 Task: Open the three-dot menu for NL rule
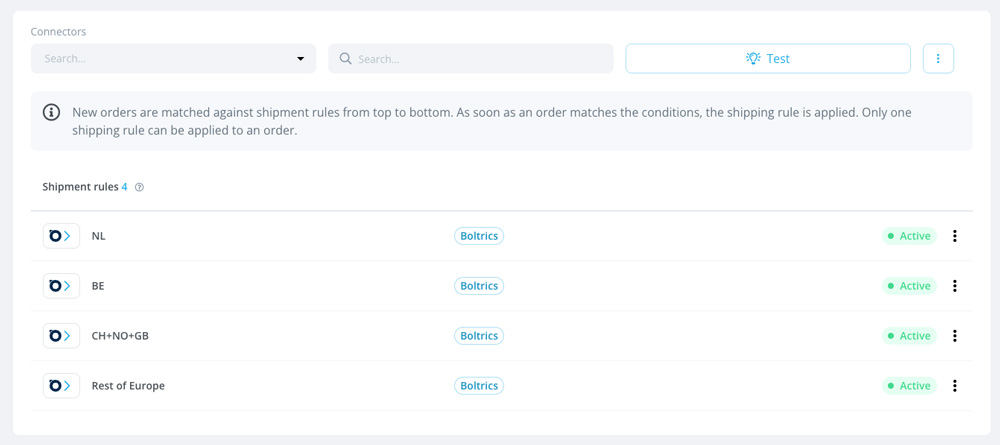tap(955, 236)
